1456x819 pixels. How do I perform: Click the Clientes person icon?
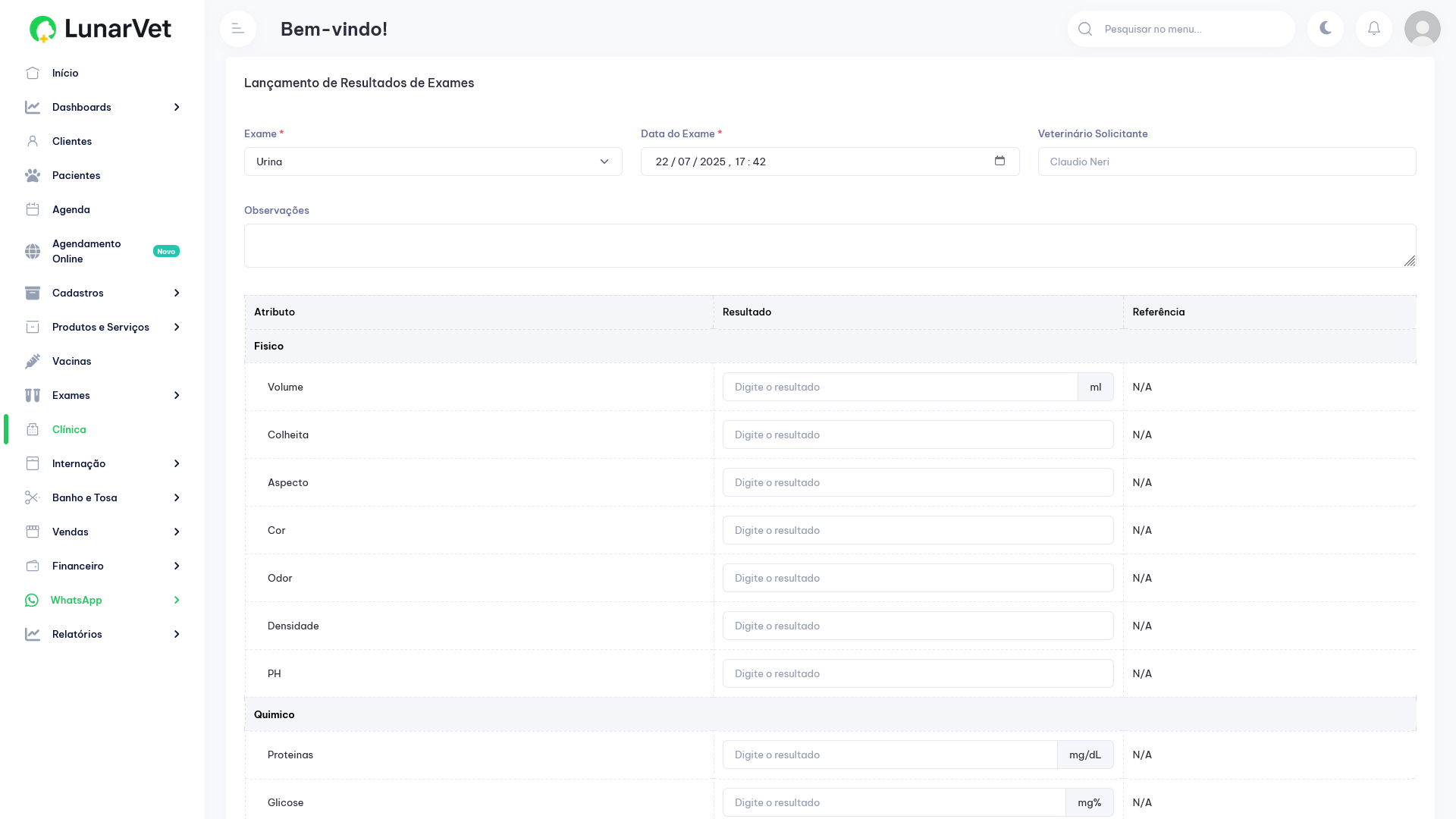(x=33, y=141)
